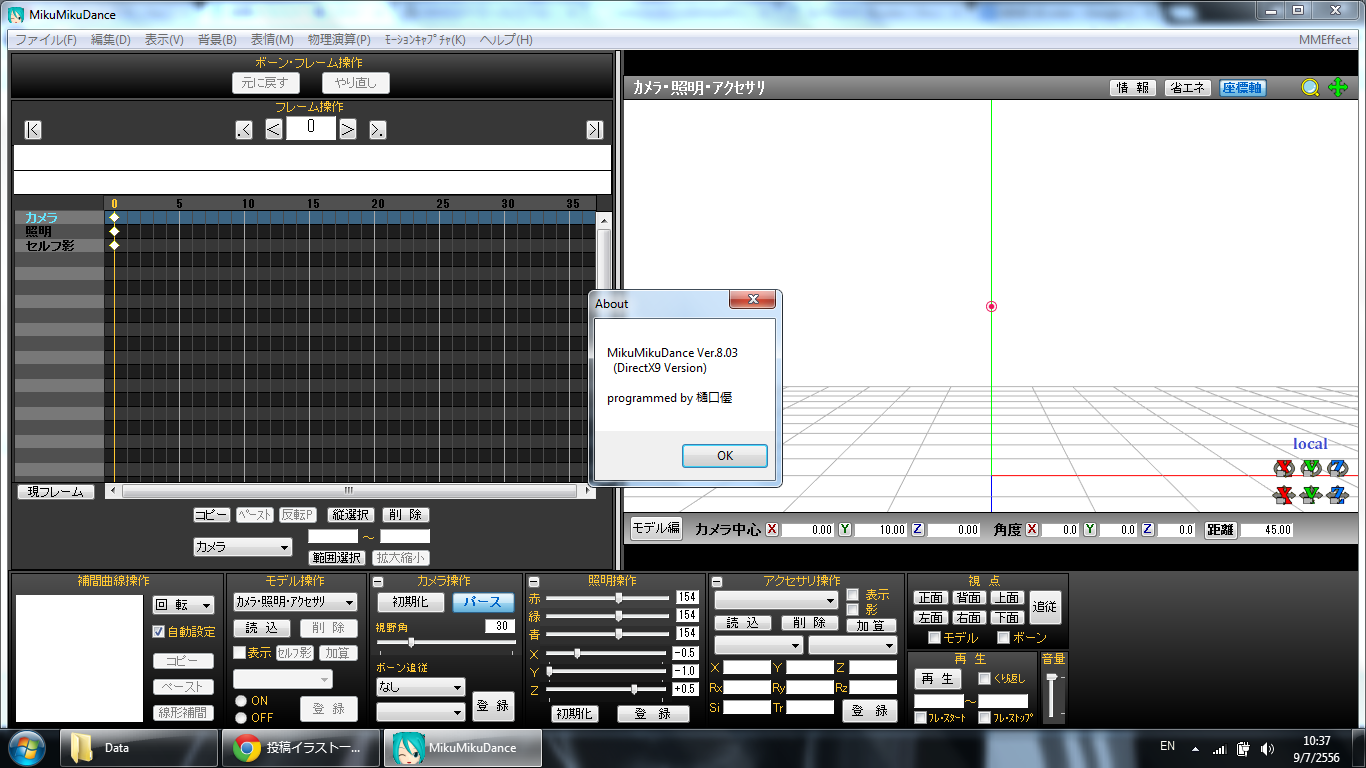Click the green Y move axis icon

(1311, 494)
